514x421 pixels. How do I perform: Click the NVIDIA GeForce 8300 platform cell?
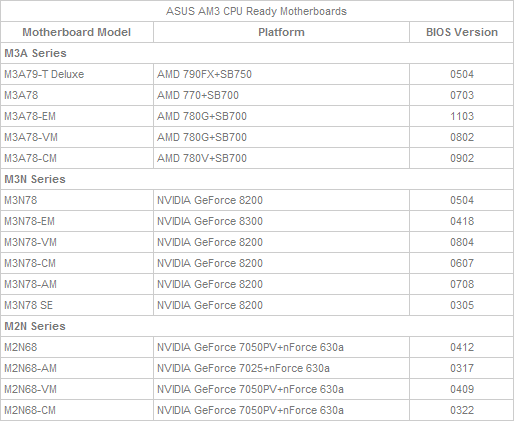pyautogui.click(x=281, y=221)
